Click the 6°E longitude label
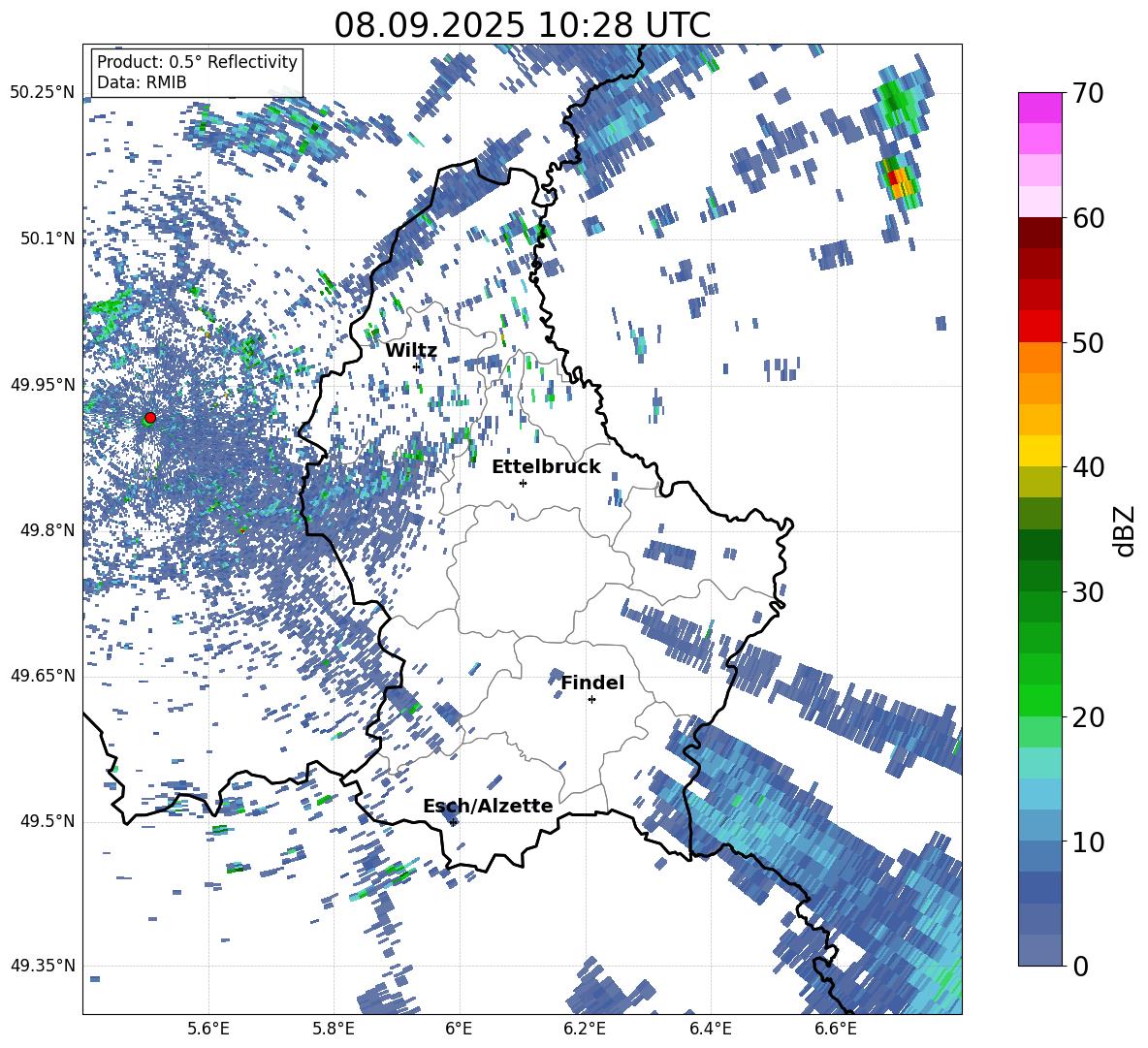Image resolution: width=1148 pixels, height=1048 pixels. coord(459,1029)
